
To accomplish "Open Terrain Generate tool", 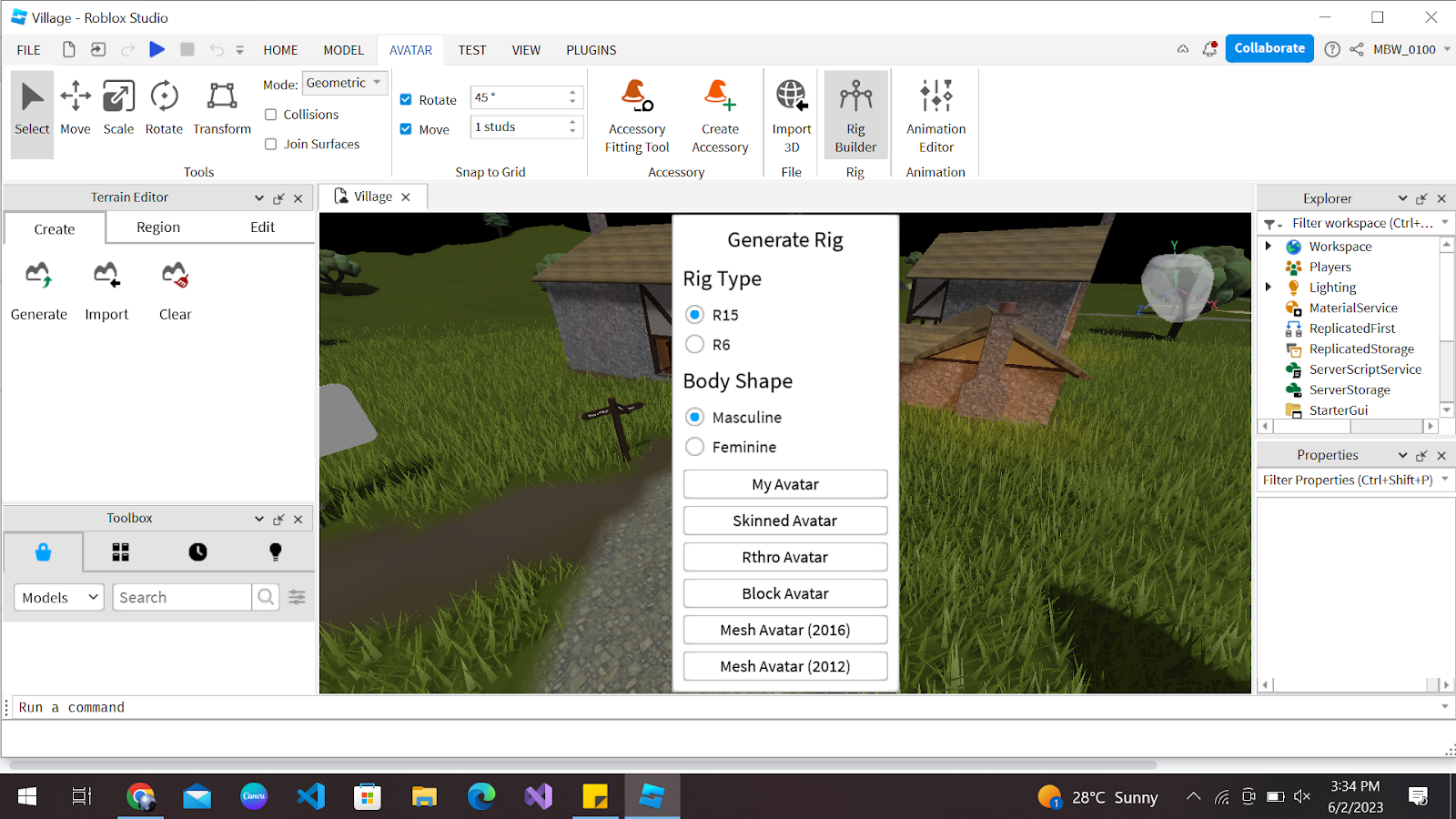I will (39, 291).
